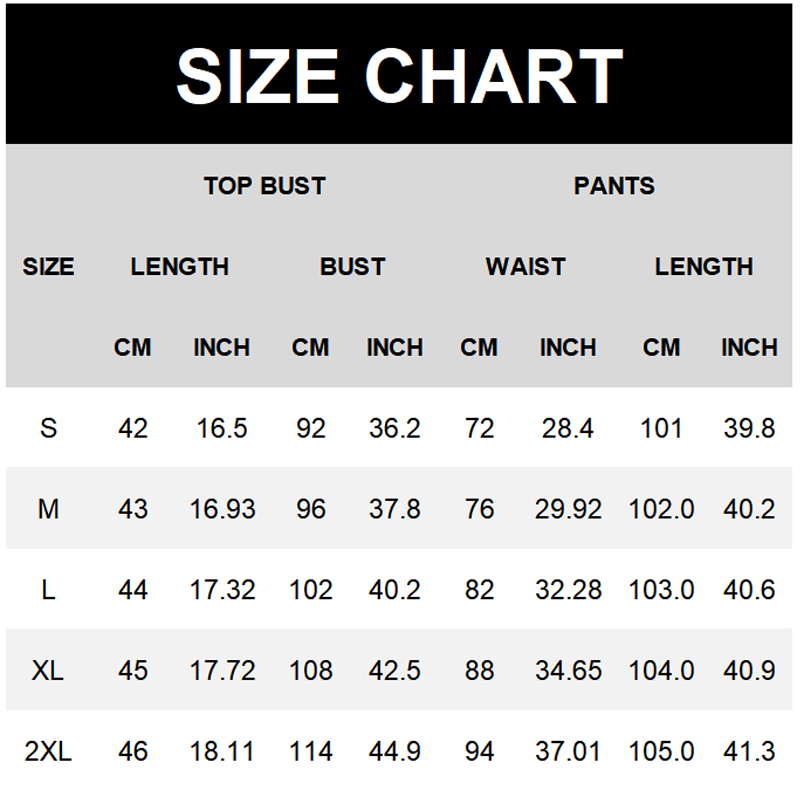The image size is (800, 800).
Task: Select the 2XL size row label
Action: (48, 751)
